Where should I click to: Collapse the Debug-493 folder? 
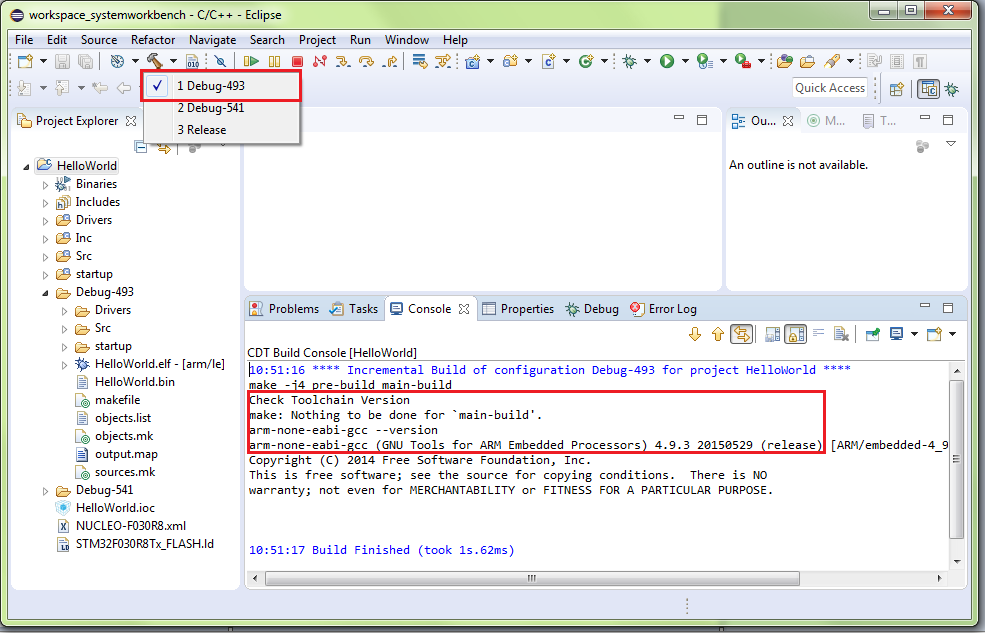[45, 293]
